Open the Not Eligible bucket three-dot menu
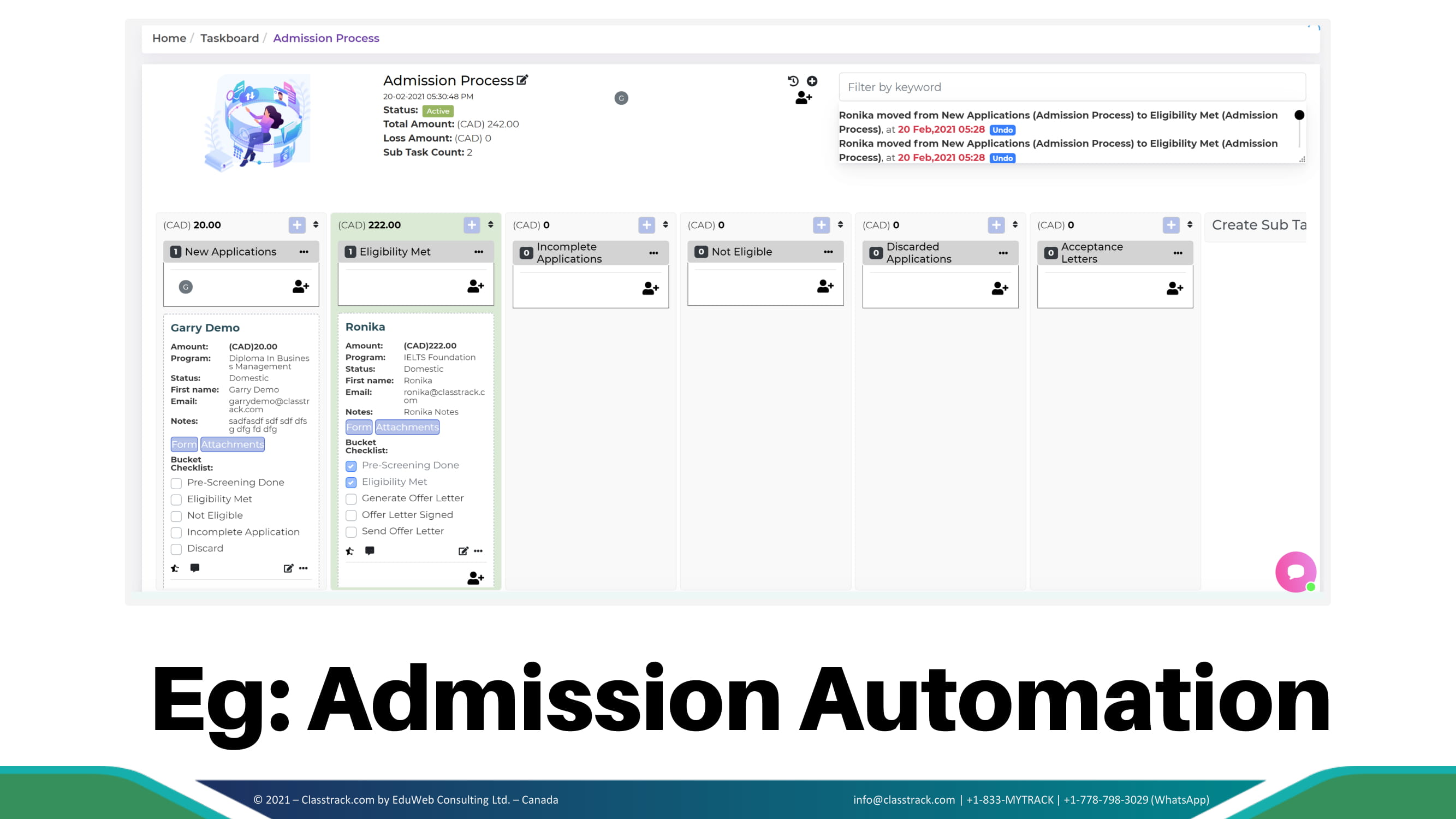This screenshot has height=819, width=1456. coord(828,252)
